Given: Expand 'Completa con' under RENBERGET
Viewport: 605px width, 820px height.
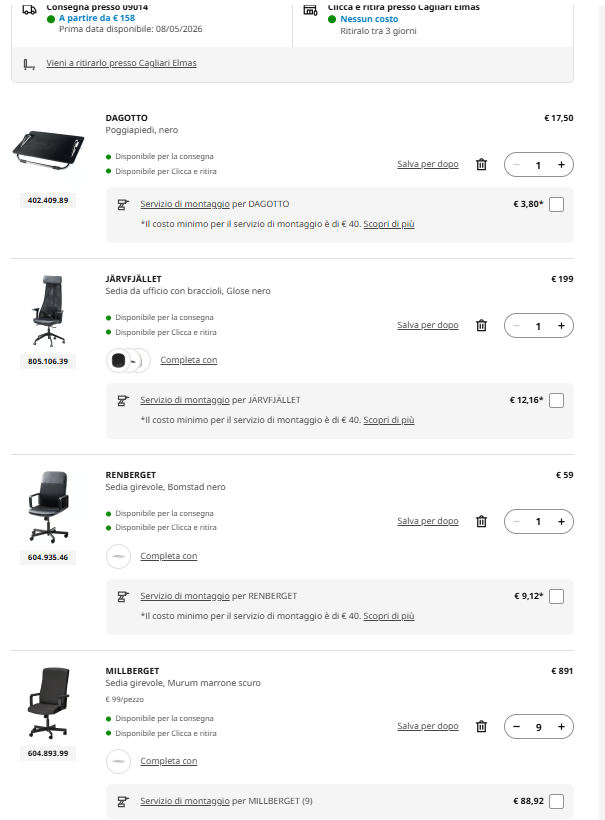Looking at the screenshot, I should click(168, 556).
